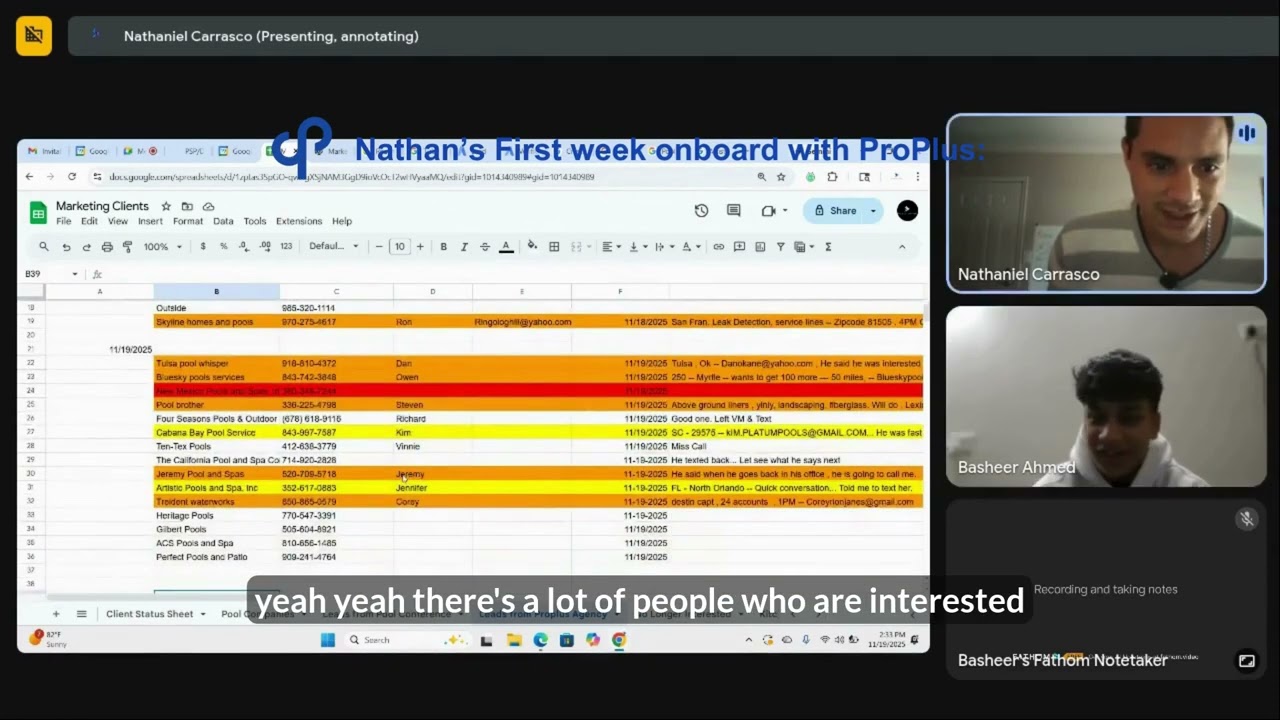Viewport: 1280px width, 720px height.
Task: Open the Extensions menu
Action: [299, 221]
